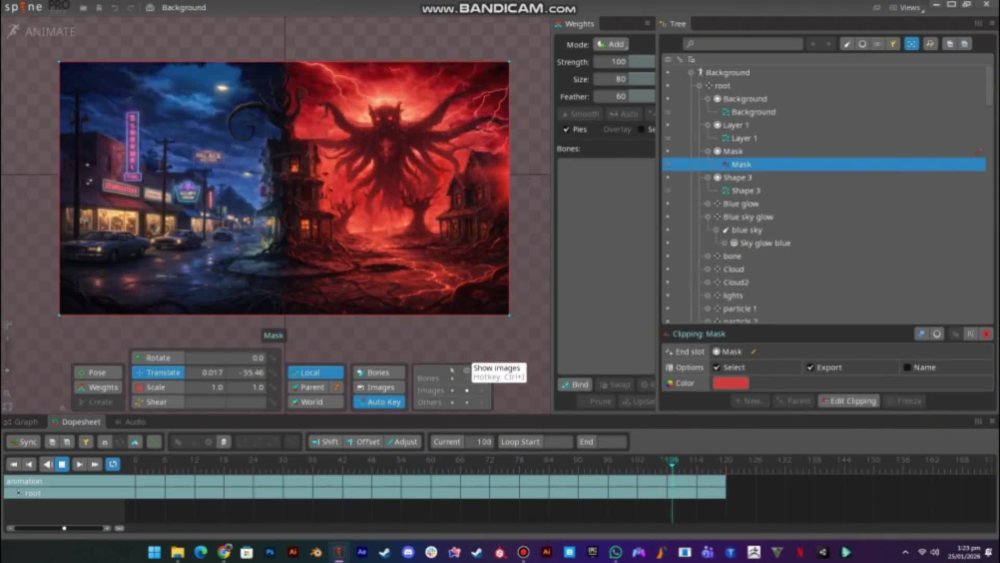Collapse the root bone node

click(699, 85)
